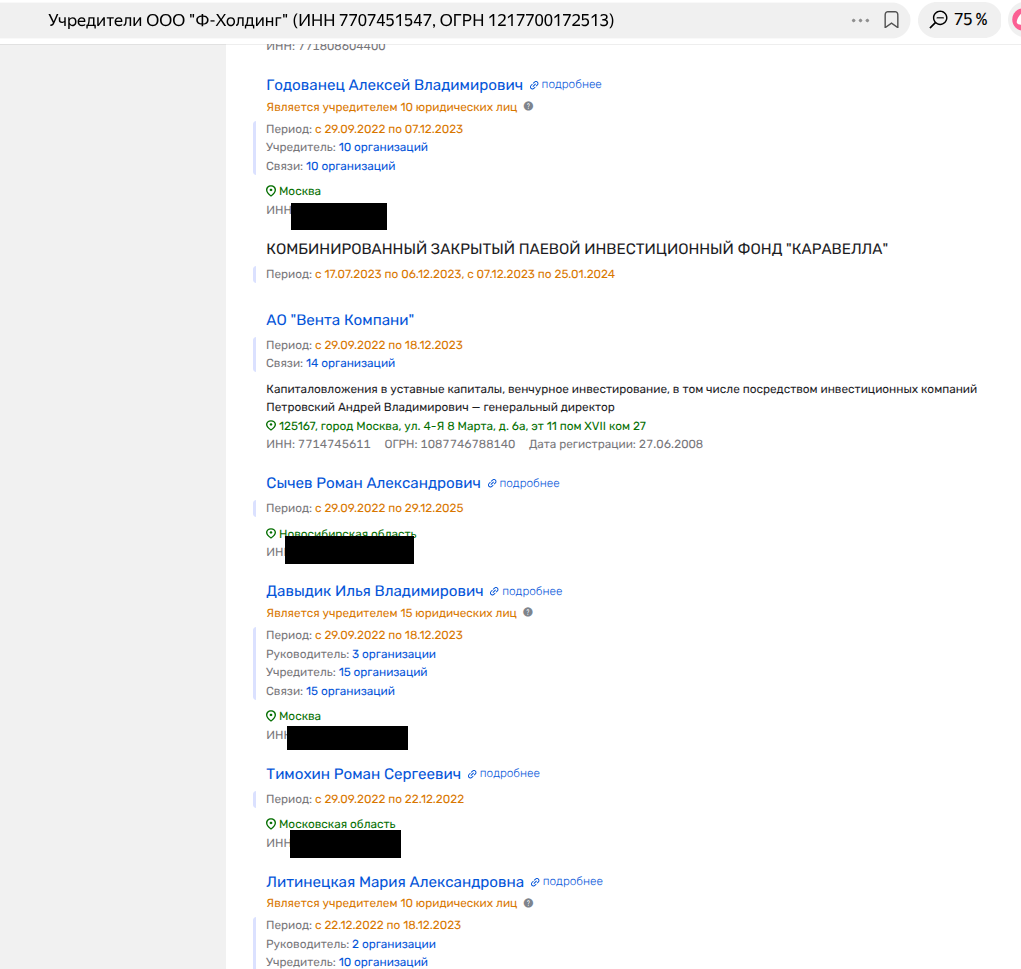
Task: Click the КАРАВЕЛЛА investment fund heading
Action: pos(576,249)
